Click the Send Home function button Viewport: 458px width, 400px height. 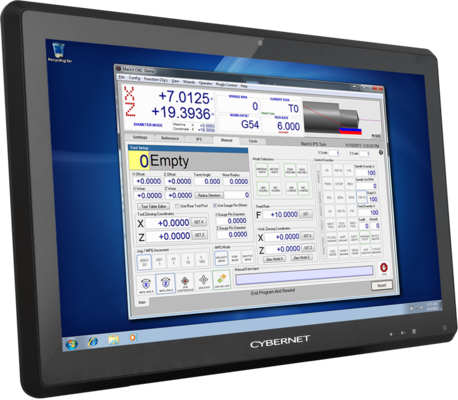355,252
